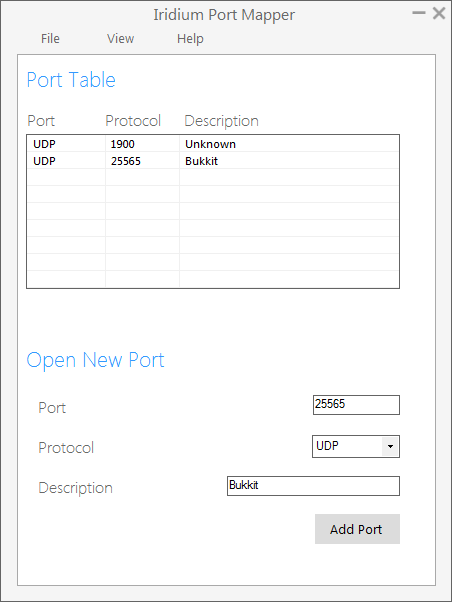The image size is (452, 602).
Task: Focus the Port number input field
Action: [x=356, y=405]
